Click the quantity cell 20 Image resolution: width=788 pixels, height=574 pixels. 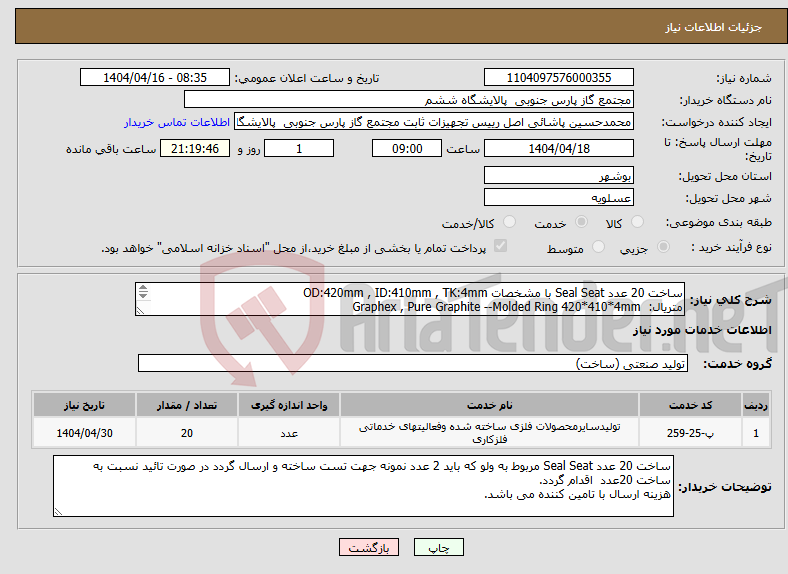pos(187,433)
